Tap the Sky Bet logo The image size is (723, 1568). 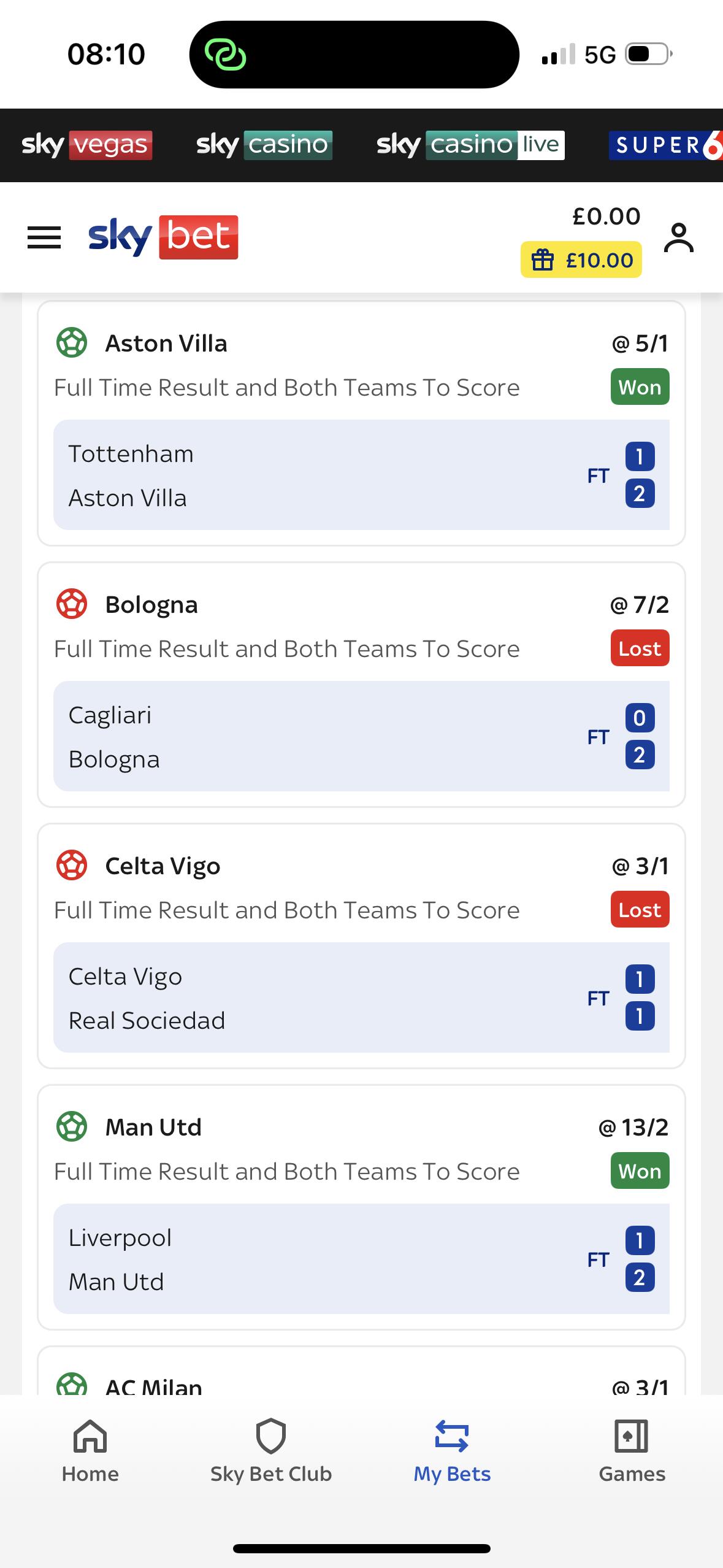tap(163, 237)
